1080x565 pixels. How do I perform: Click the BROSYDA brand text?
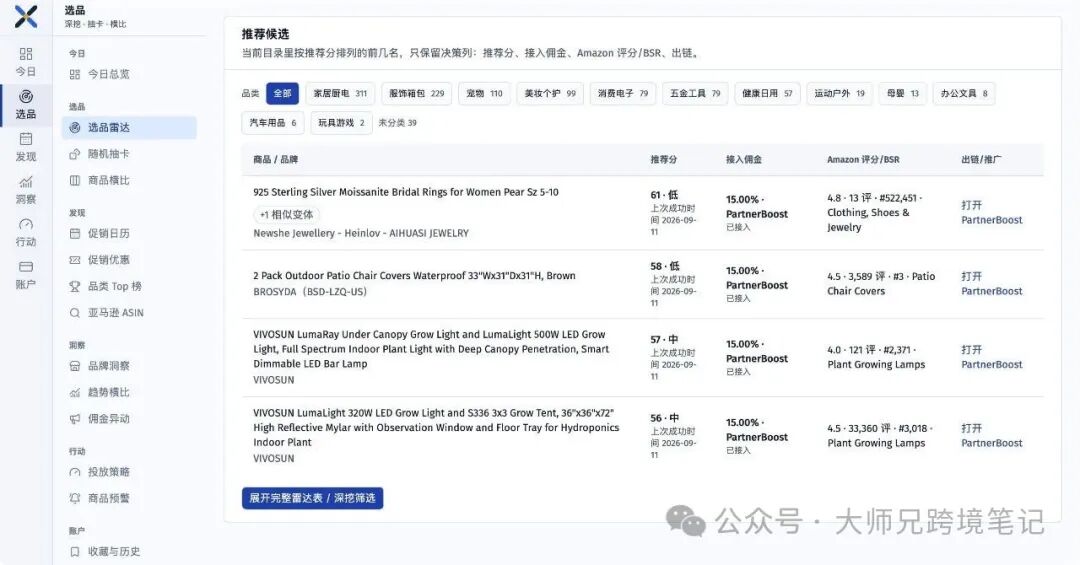point(310,292)
